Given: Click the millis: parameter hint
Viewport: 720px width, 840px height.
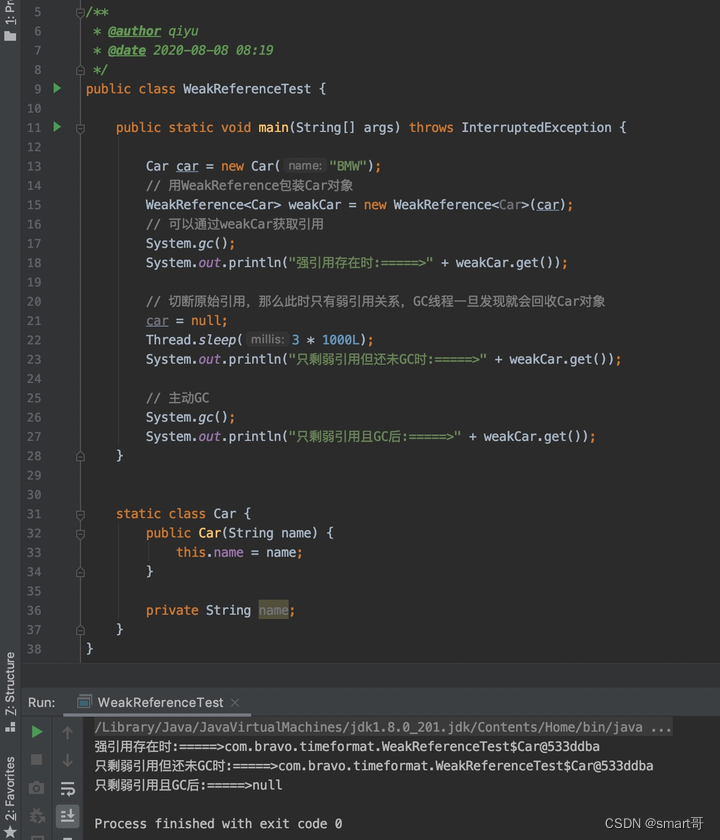Looking at the screenshot, I should (267, 339).
